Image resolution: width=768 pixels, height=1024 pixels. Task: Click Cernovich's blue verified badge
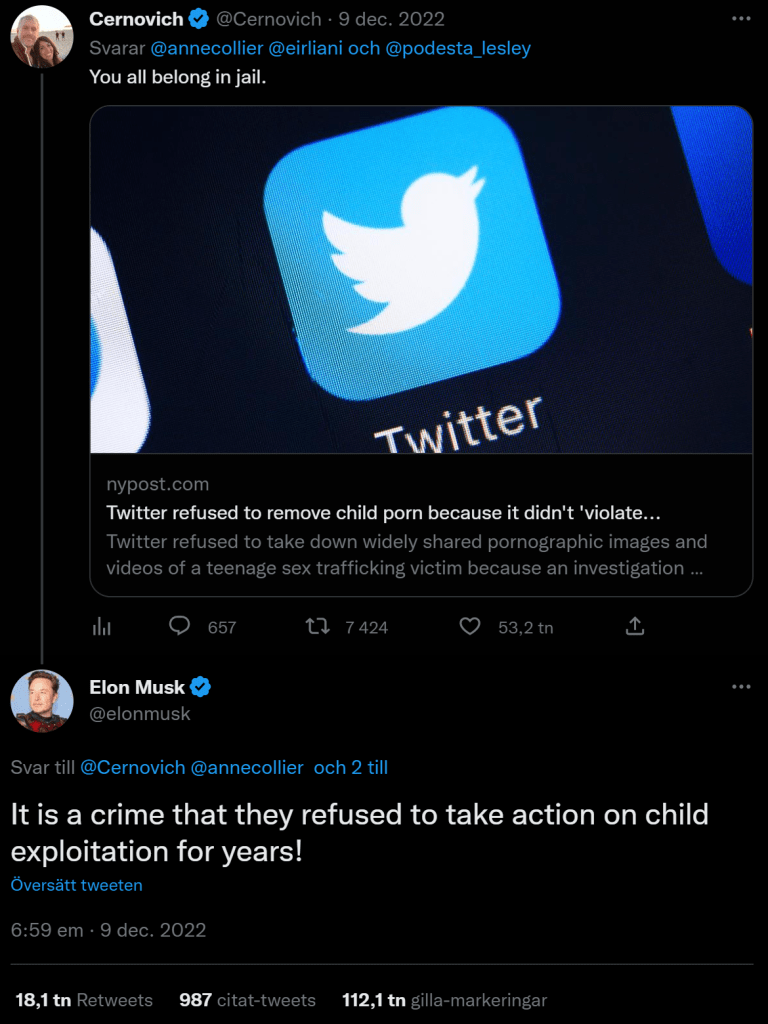(199, 19)
